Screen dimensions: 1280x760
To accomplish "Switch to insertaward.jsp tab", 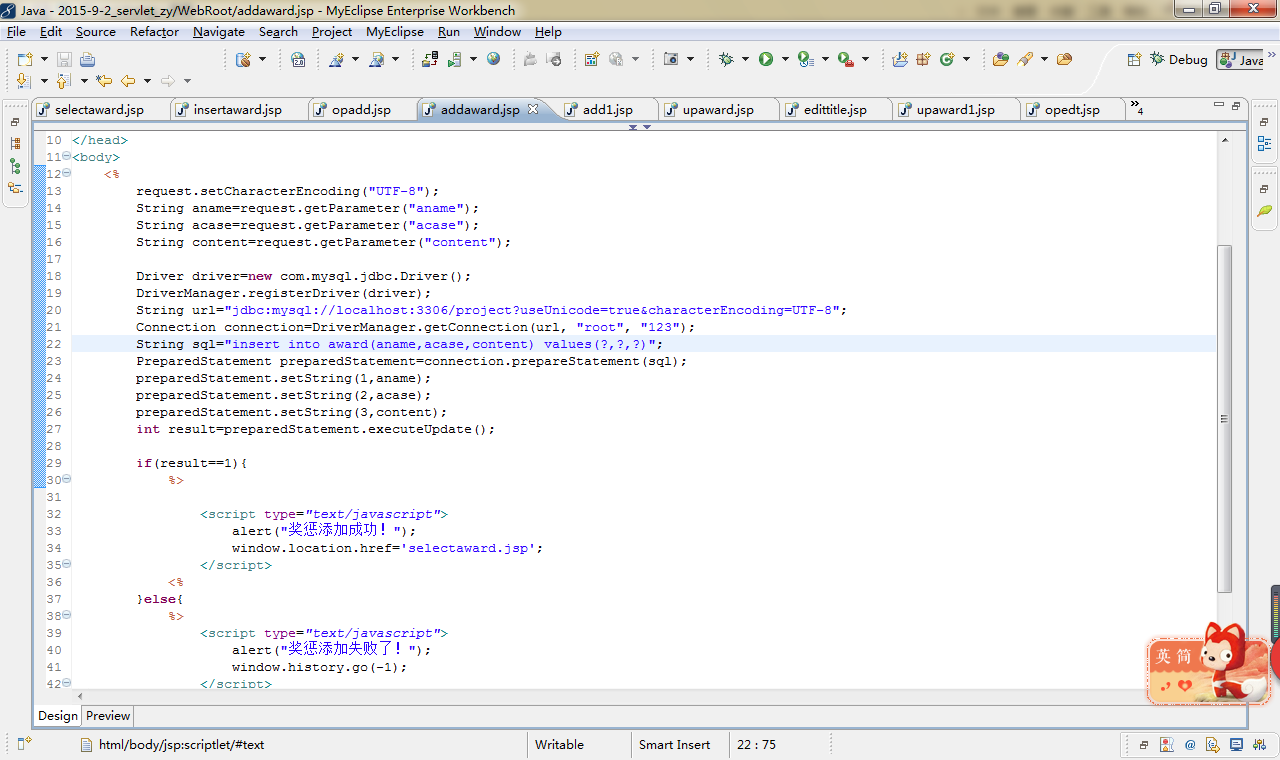I will click(x=237, y=110).
